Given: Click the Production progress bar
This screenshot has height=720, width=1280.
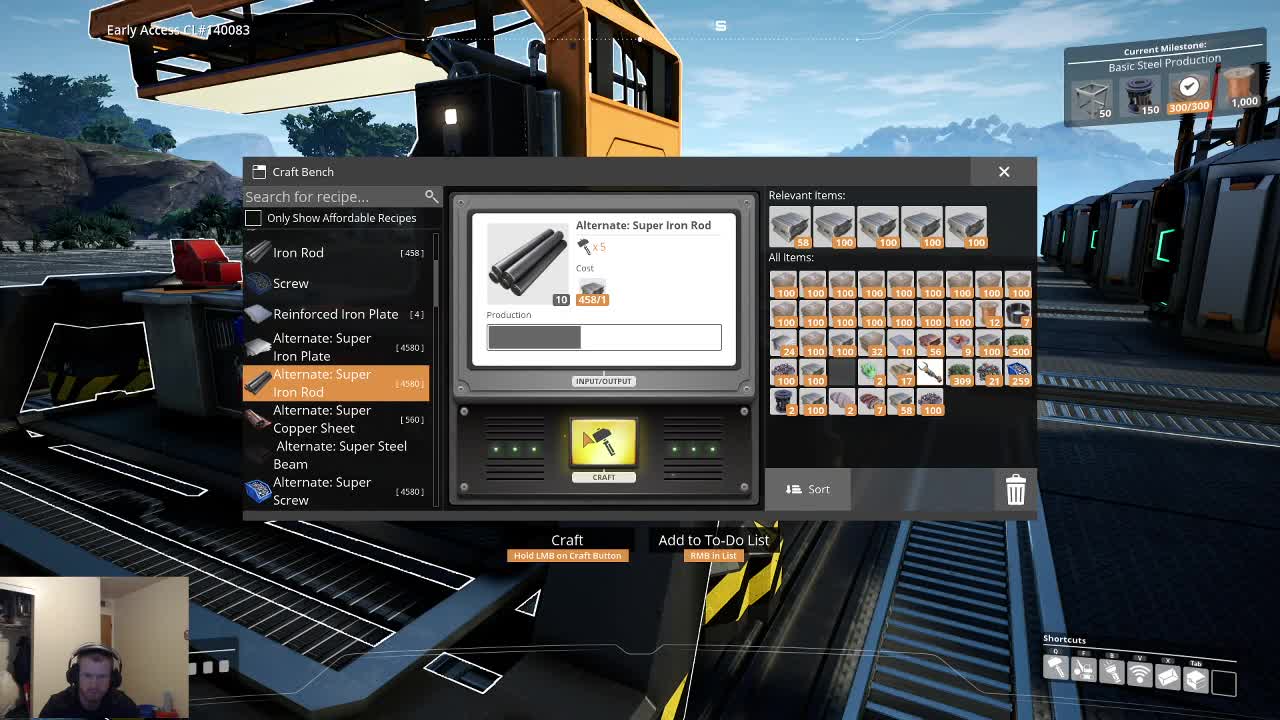Looking at the screenshot, I should (604, 337).
